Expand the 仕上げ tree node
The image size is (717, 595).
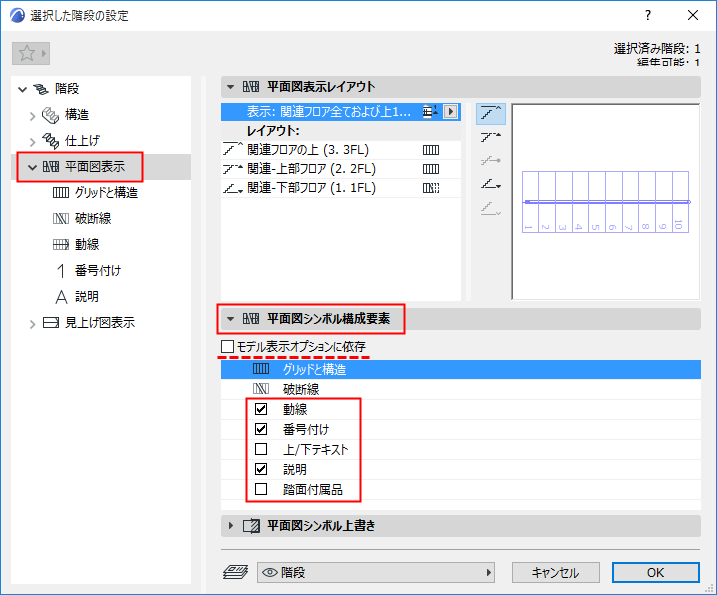pyautogui.click(x=32, y=142)
